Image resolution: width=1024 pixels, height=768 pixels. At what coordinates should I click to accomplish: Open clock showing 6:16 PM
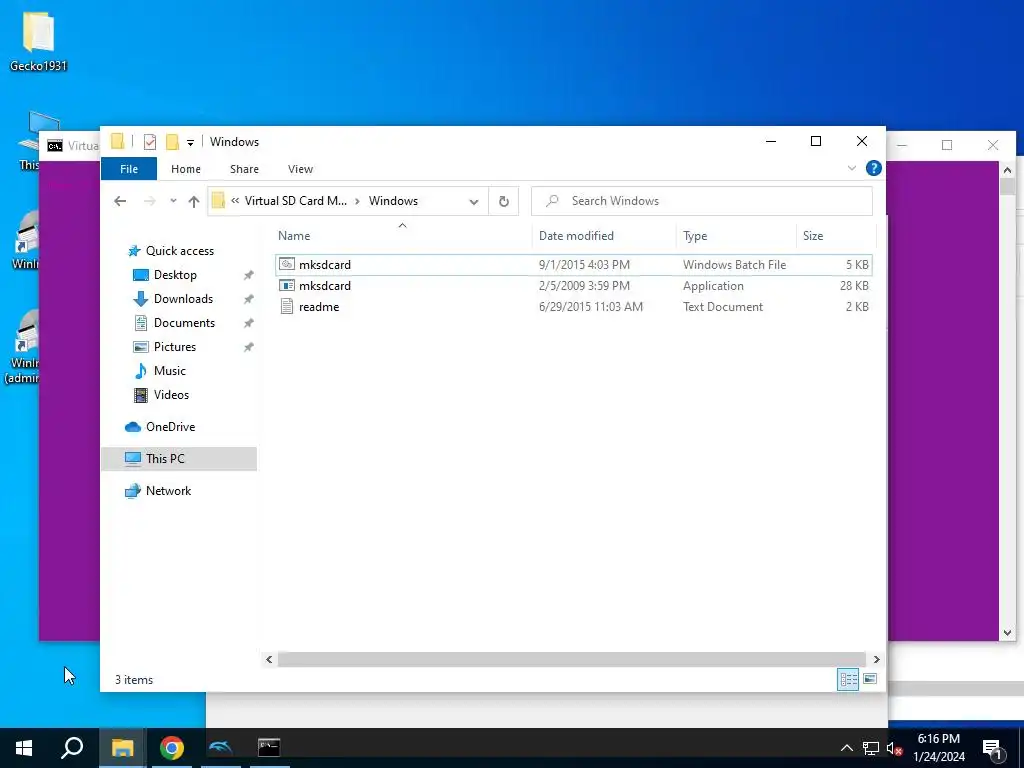[x=938, y=748]
